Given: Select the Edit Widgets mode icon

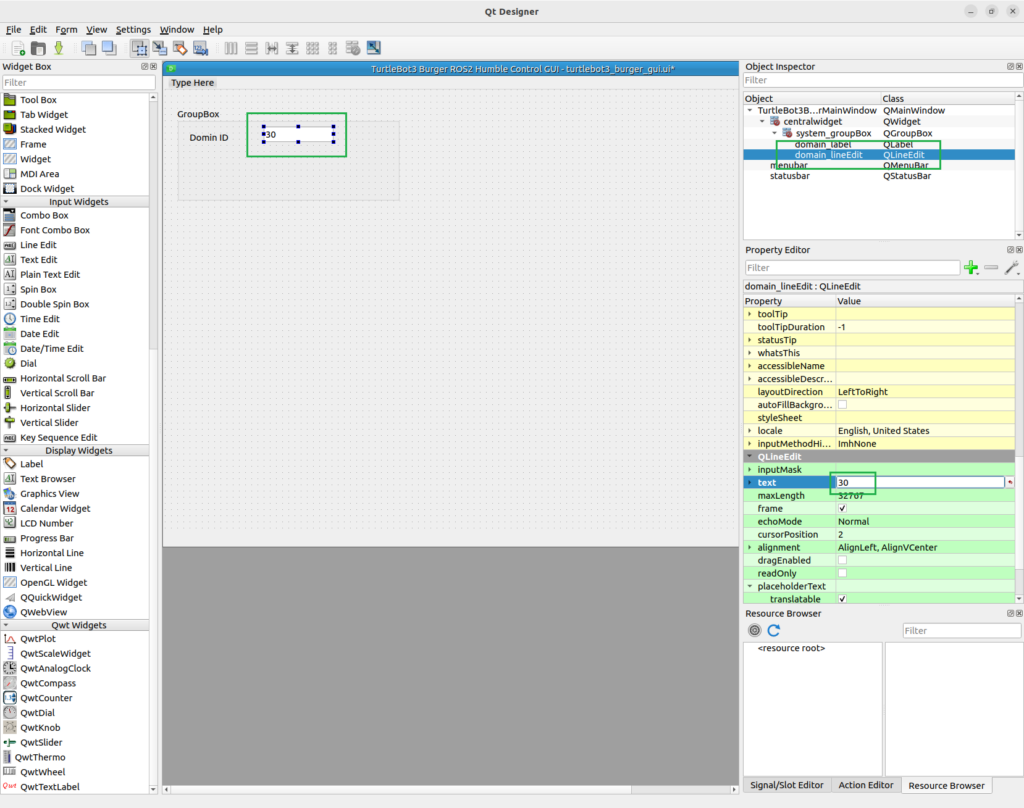Looking at the screenshot, I should tap(139, 48).
